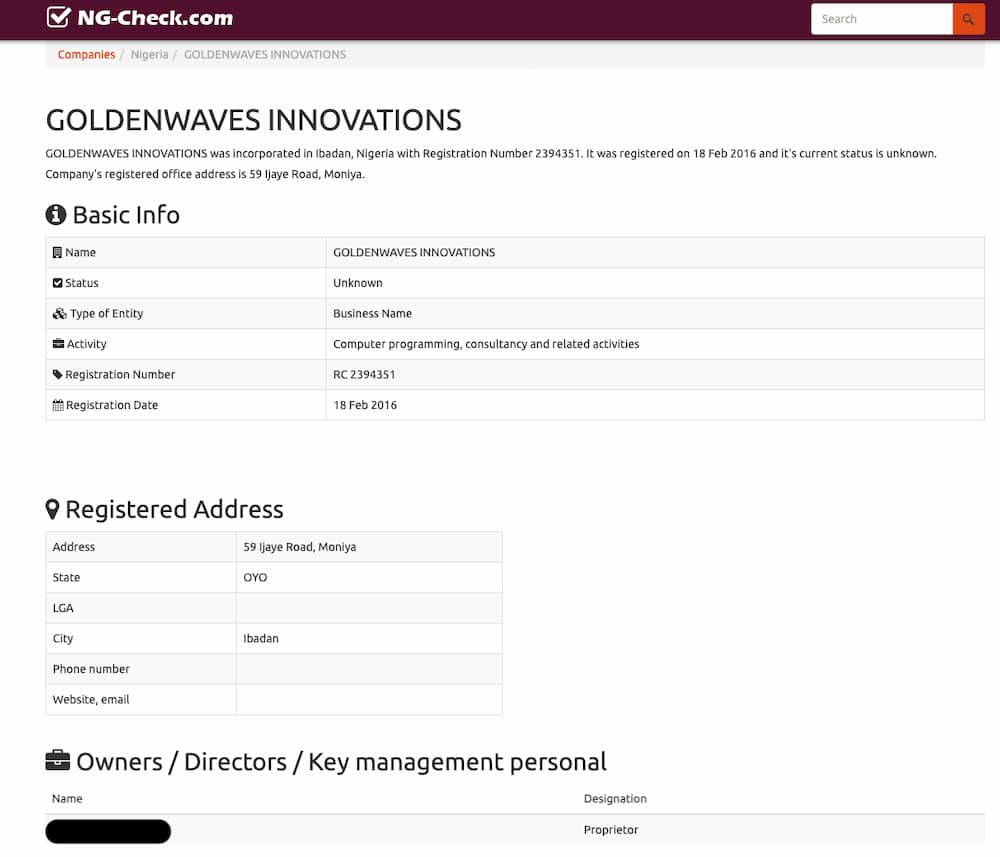Click the redacted owner name bar
Image resolution: width=1000 pixels, height=857 pixels.
pos(107,830)
